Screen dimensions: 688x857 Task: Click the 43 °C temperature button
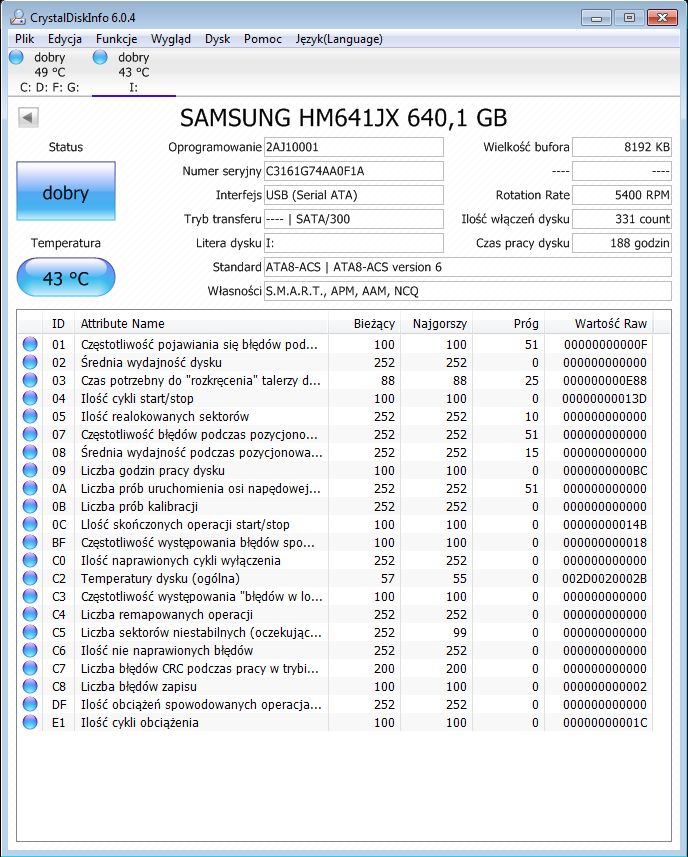[66, 278]
